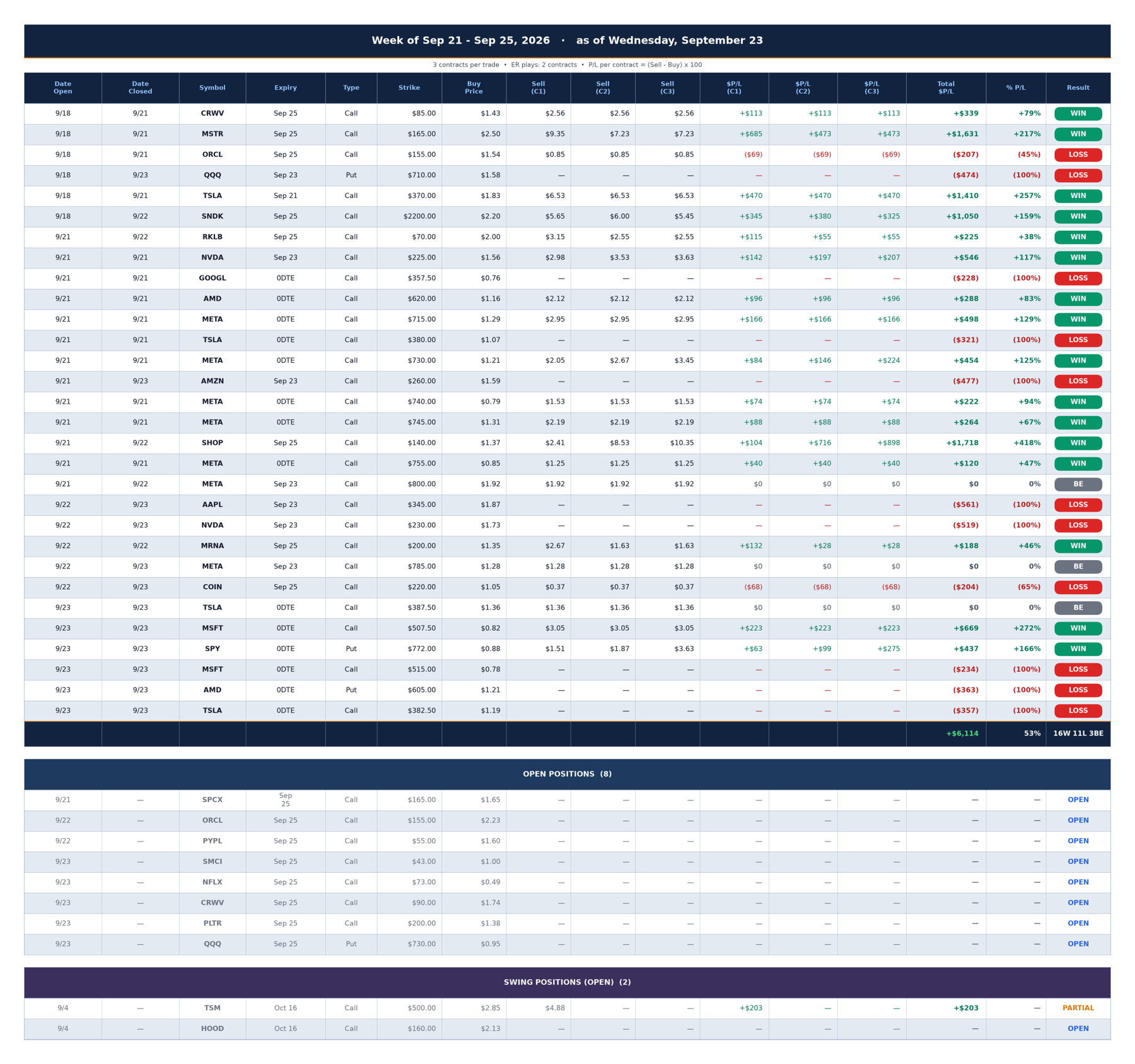
Task: Click the LOSS badge in the GOOGL row
Action: point(1078,278)
